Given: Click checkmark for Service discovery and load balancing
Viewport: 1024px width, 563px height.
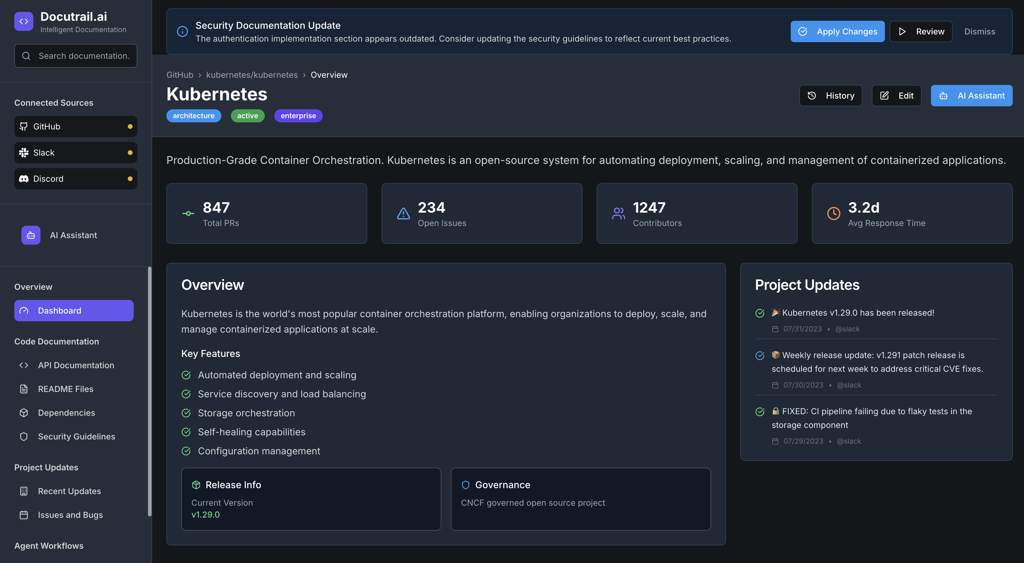Looking at the screenshot, I should click(186, 394).
